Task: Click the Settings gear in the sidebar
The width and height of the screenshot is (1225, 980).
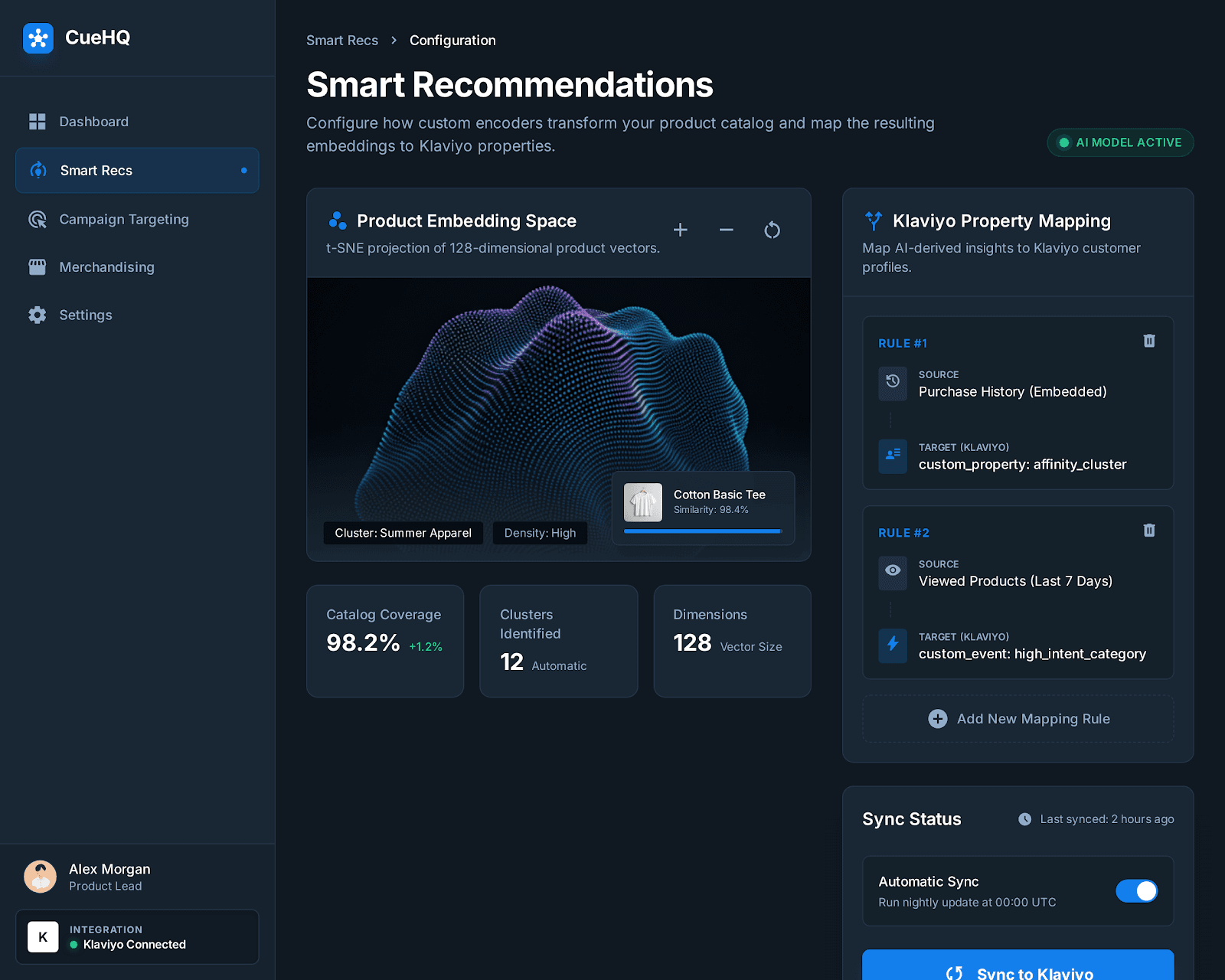Action: [37, 315]
